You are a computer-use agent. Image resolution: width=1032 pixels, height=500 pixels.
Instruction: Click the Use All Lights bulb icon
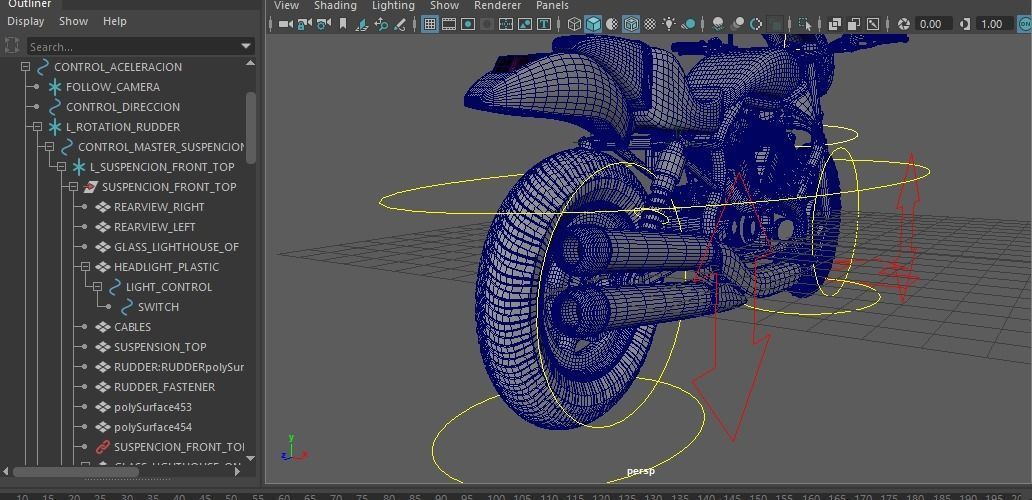[669, 24]
